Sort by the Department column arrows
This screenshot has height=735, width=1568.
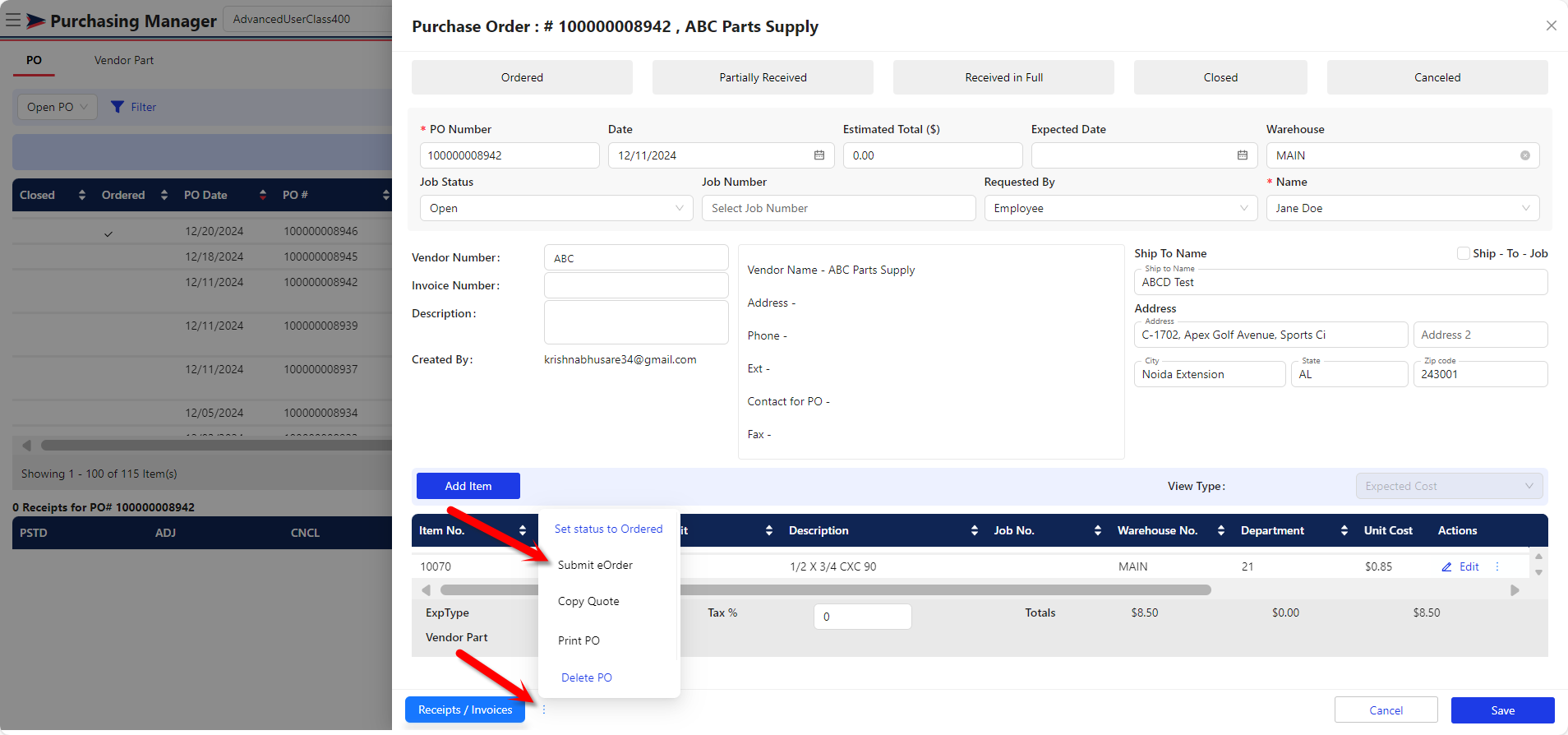click(1344, 530)
